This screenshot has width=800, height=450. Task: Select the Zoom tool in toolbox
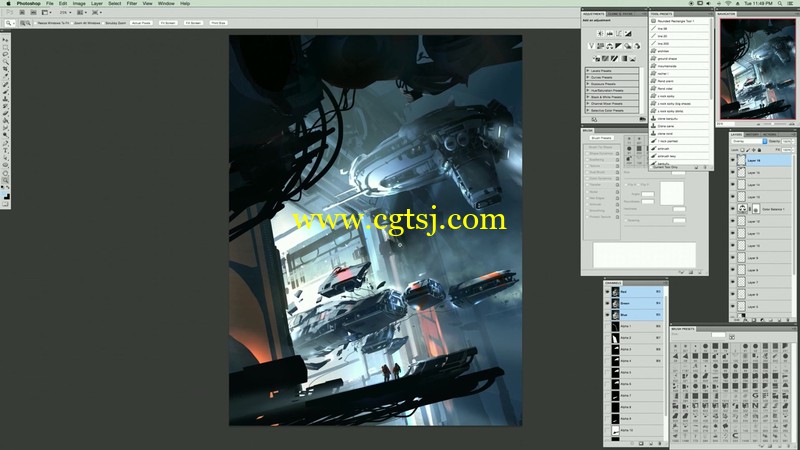(x=6, y=181)
